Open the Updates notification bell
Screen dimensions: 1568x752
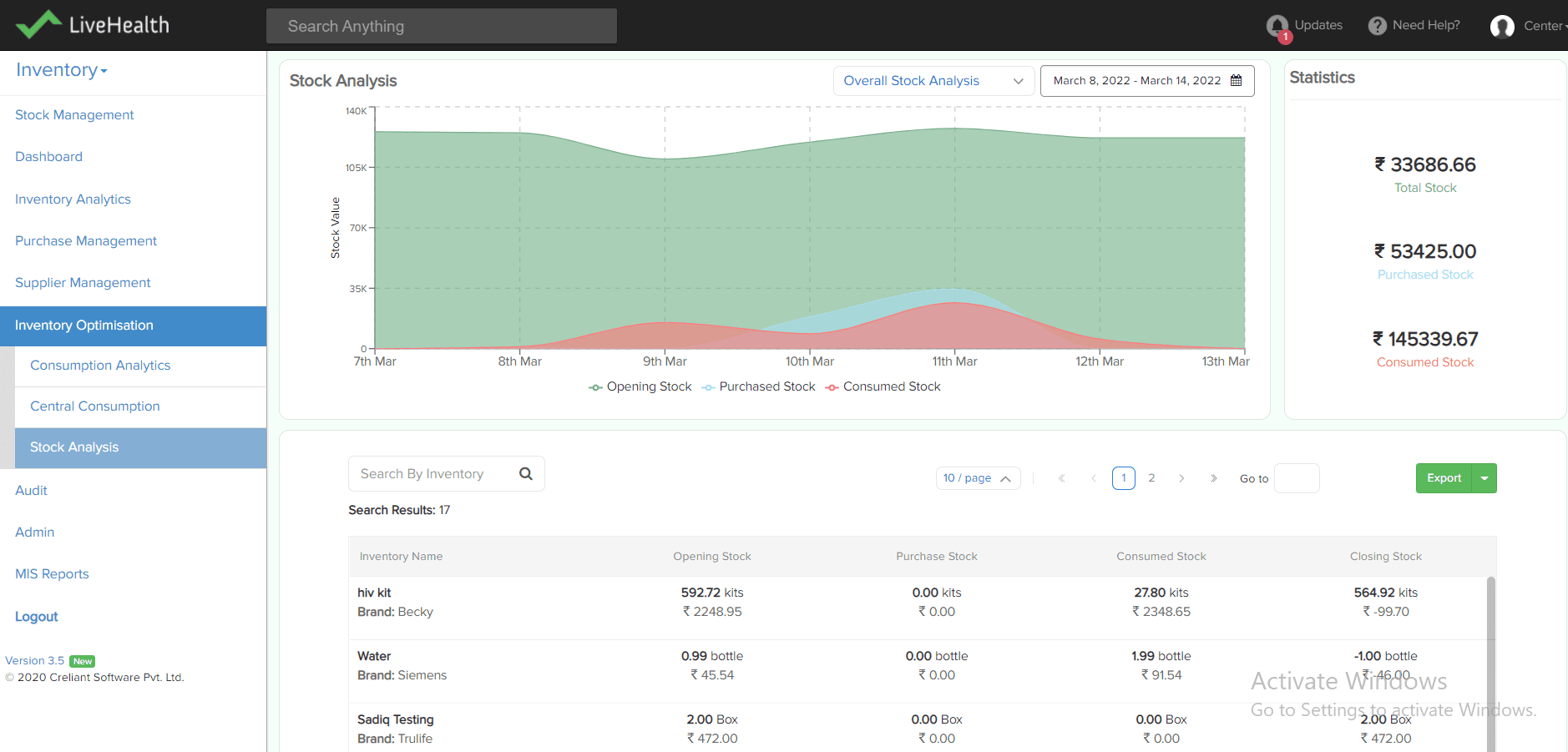coord(1277,26)
